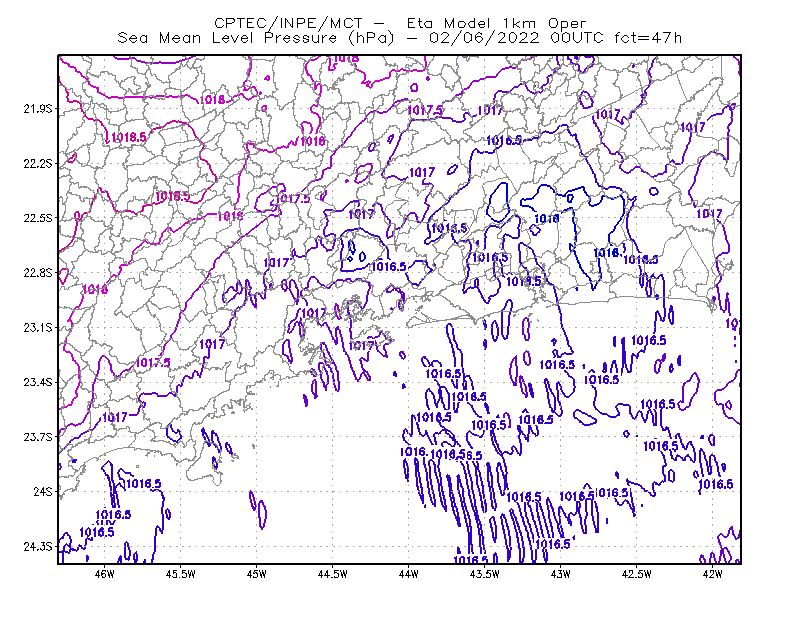Click the 46W longitude axis label
800x618 pixels.
click(105, 574)
